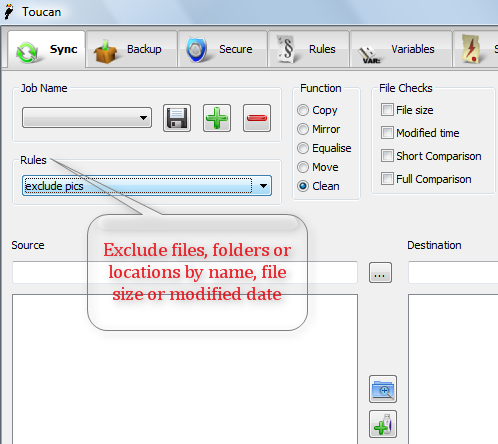The height and width of the screenshot is (444, 498).
Task: Open the Job Name dropdown
Action: [87, 118]
